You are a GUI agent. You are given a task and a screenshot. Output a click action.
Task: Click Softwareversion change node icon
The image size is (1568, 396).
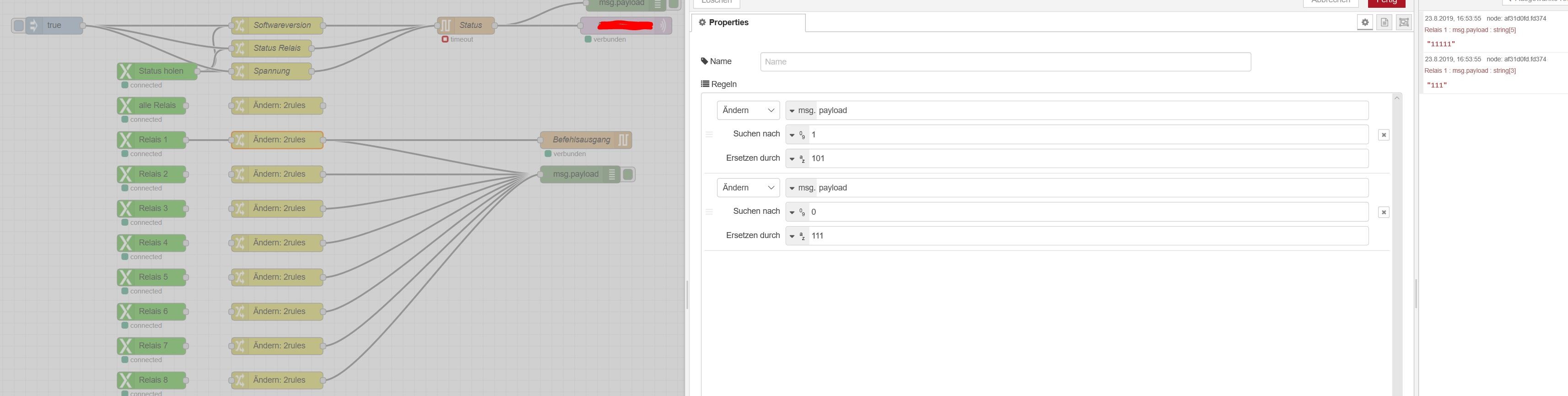[x=240, y=26]
